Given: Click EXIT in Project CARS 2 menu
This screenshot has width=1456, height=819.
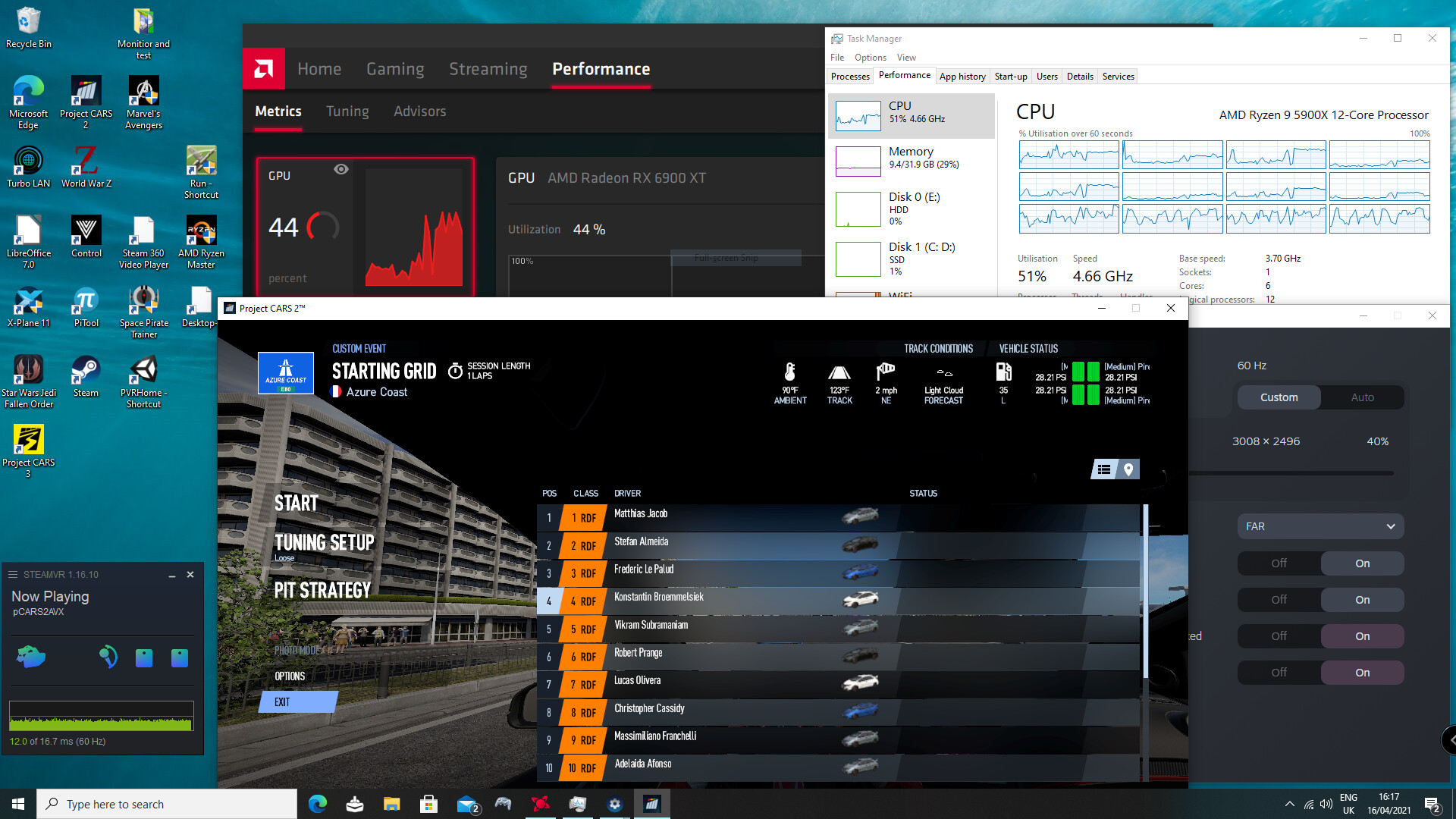Looking at the screenshot, I should [300, 702].
